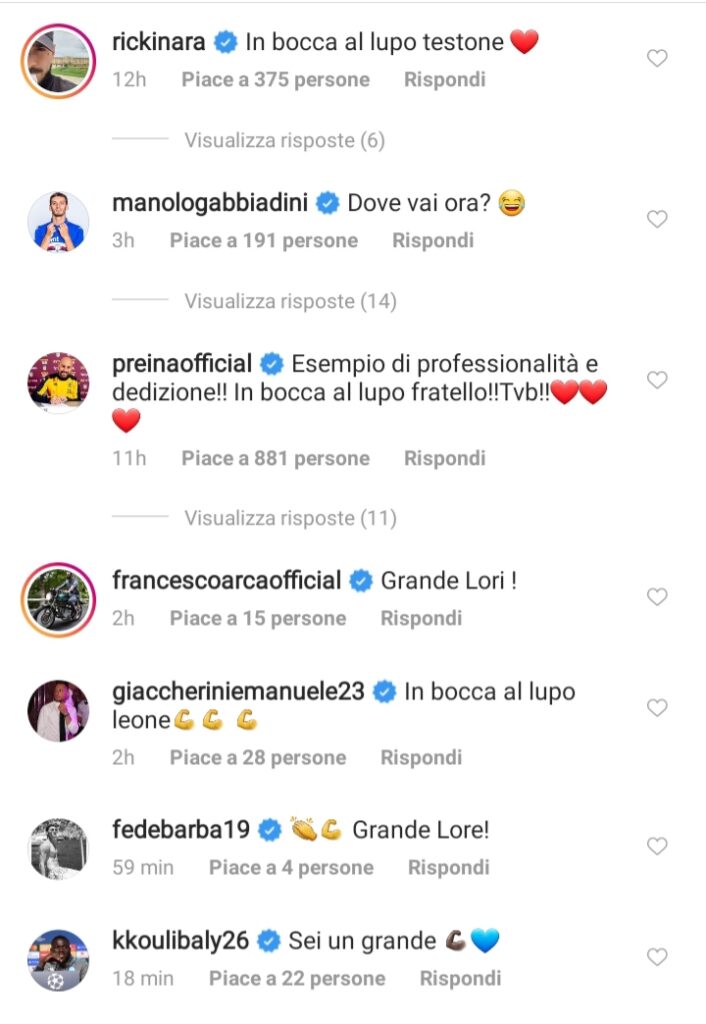View who liked preinaofficial's comment (881 persone)
Screen dimensions: 706x1024
pos(275,458)
